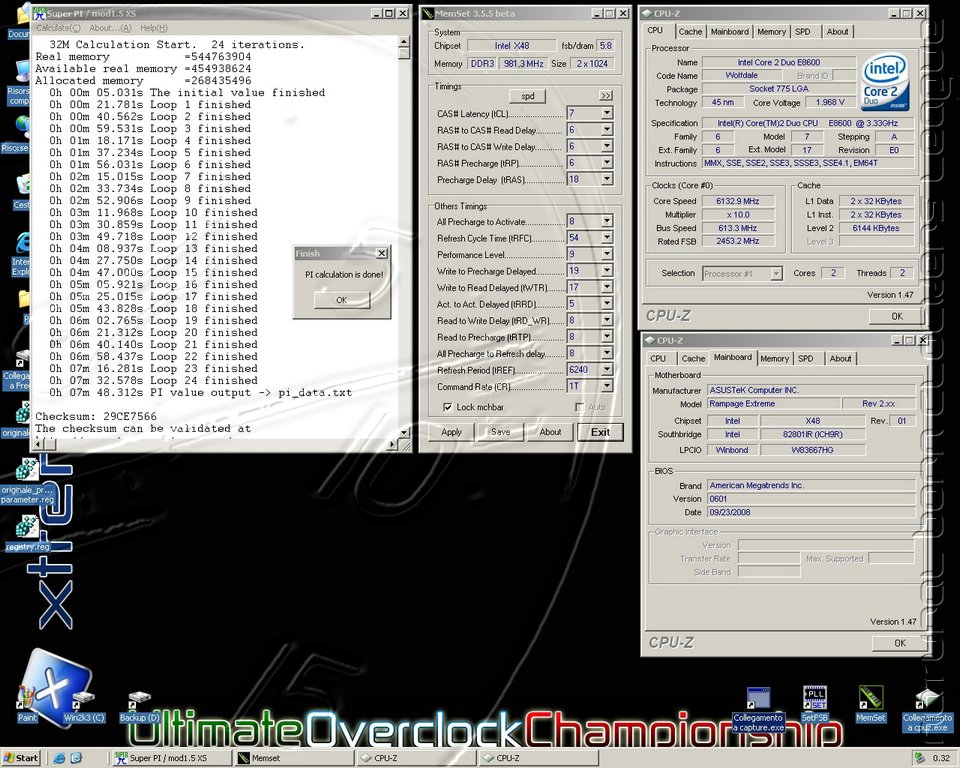Click the About button in MemSet
This screenshot has width=960, height=768.
pyautogui.click(x=550, y=432)
